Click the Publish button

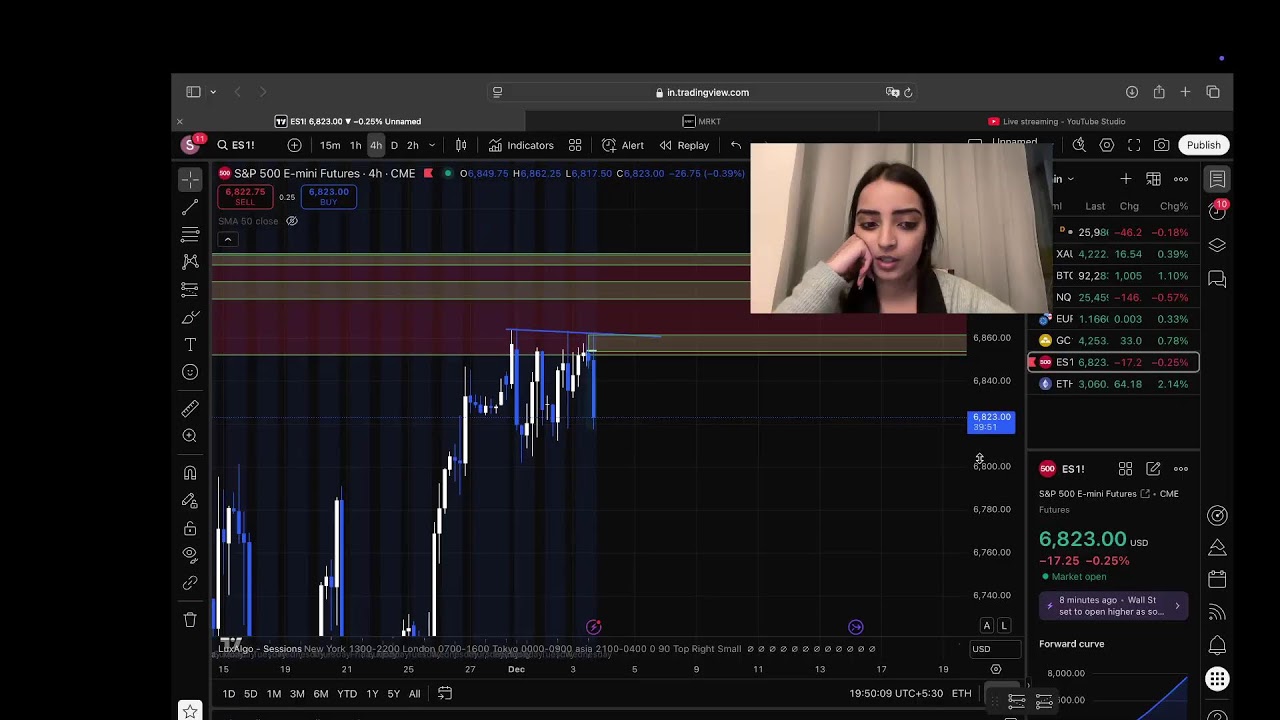[x=1203, y=145]
